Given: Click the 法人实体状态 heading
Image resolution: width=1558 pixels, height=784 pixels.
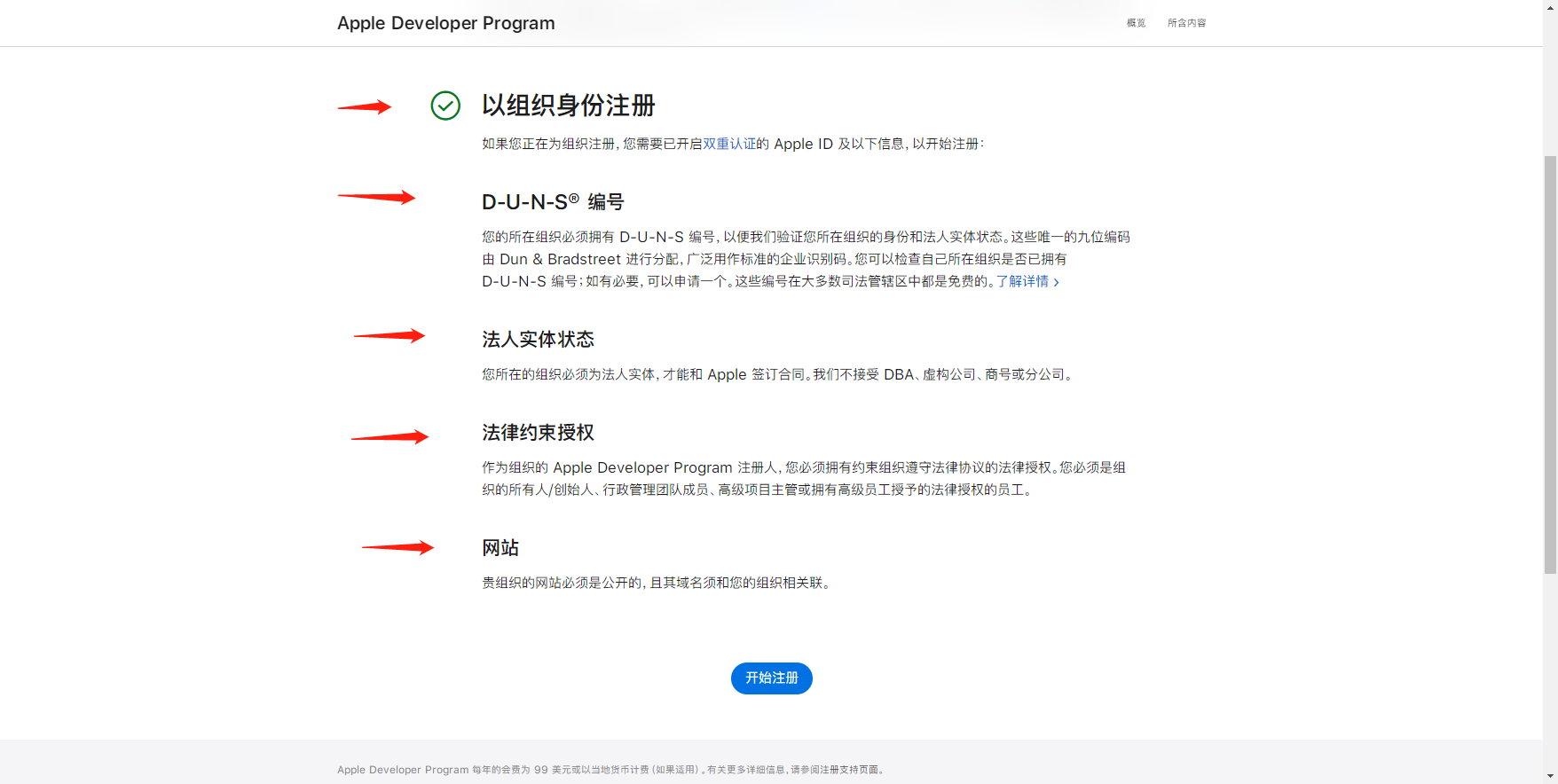Looking at the screenshot, I should click(538, 340).
